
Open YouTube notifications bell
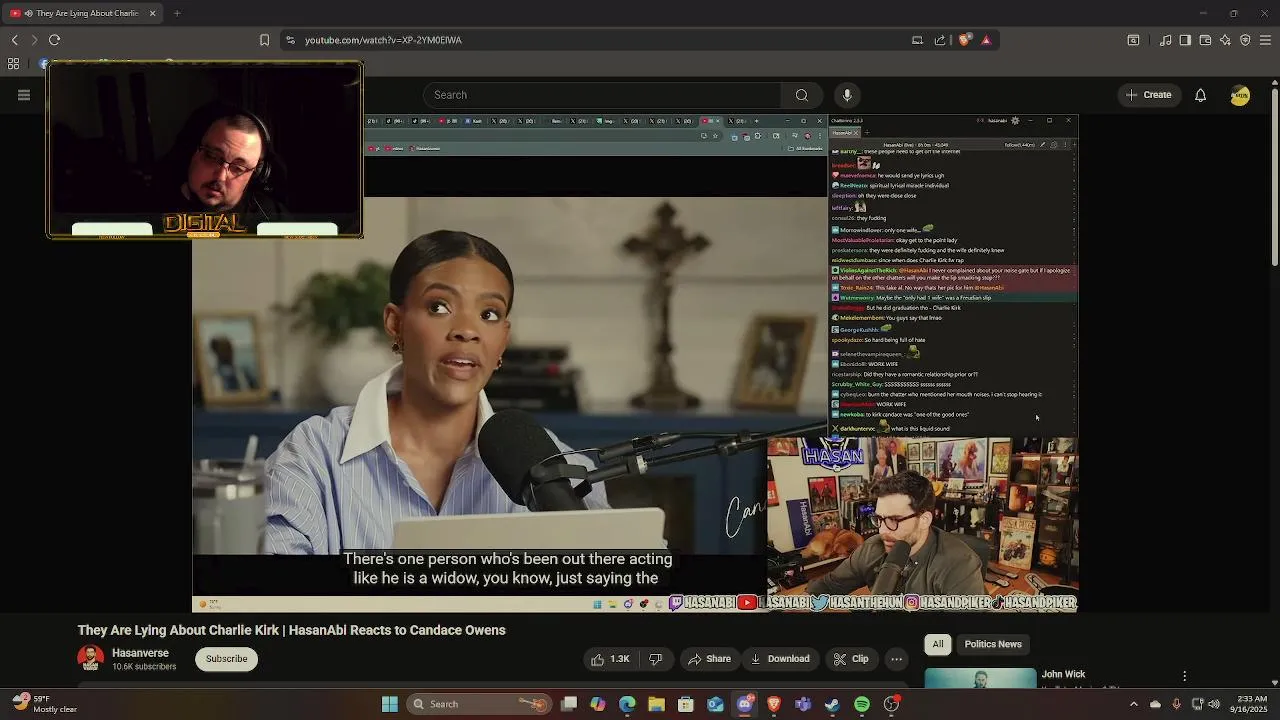click(1200, 95)
